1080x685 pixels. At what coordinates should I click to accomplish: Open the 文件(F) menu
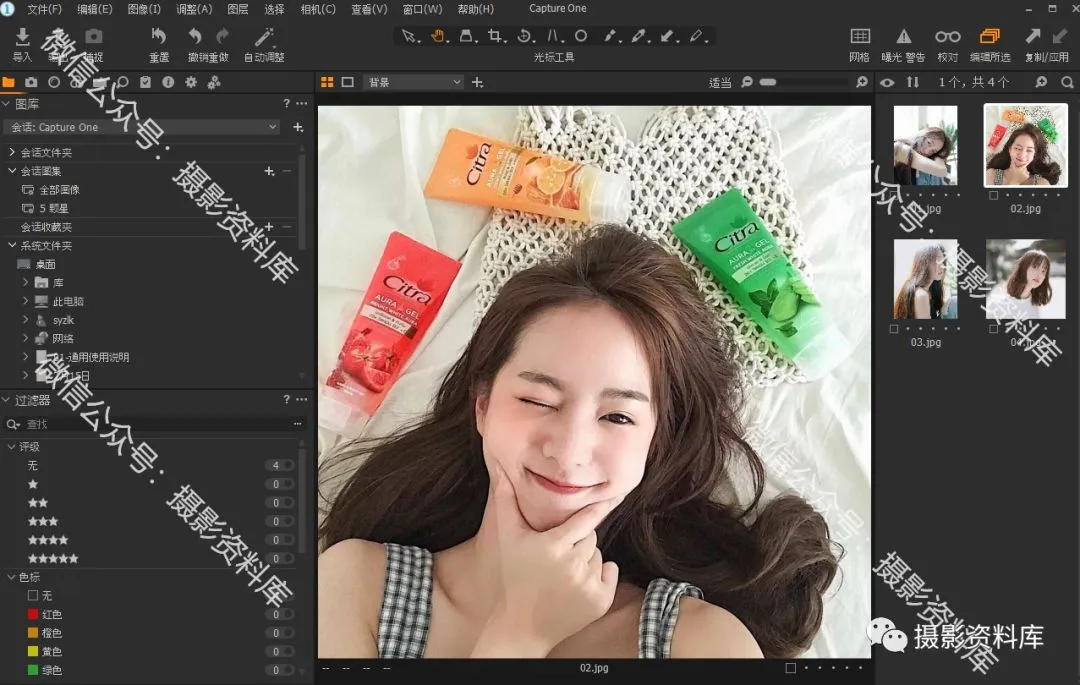(x=44, y=9)
